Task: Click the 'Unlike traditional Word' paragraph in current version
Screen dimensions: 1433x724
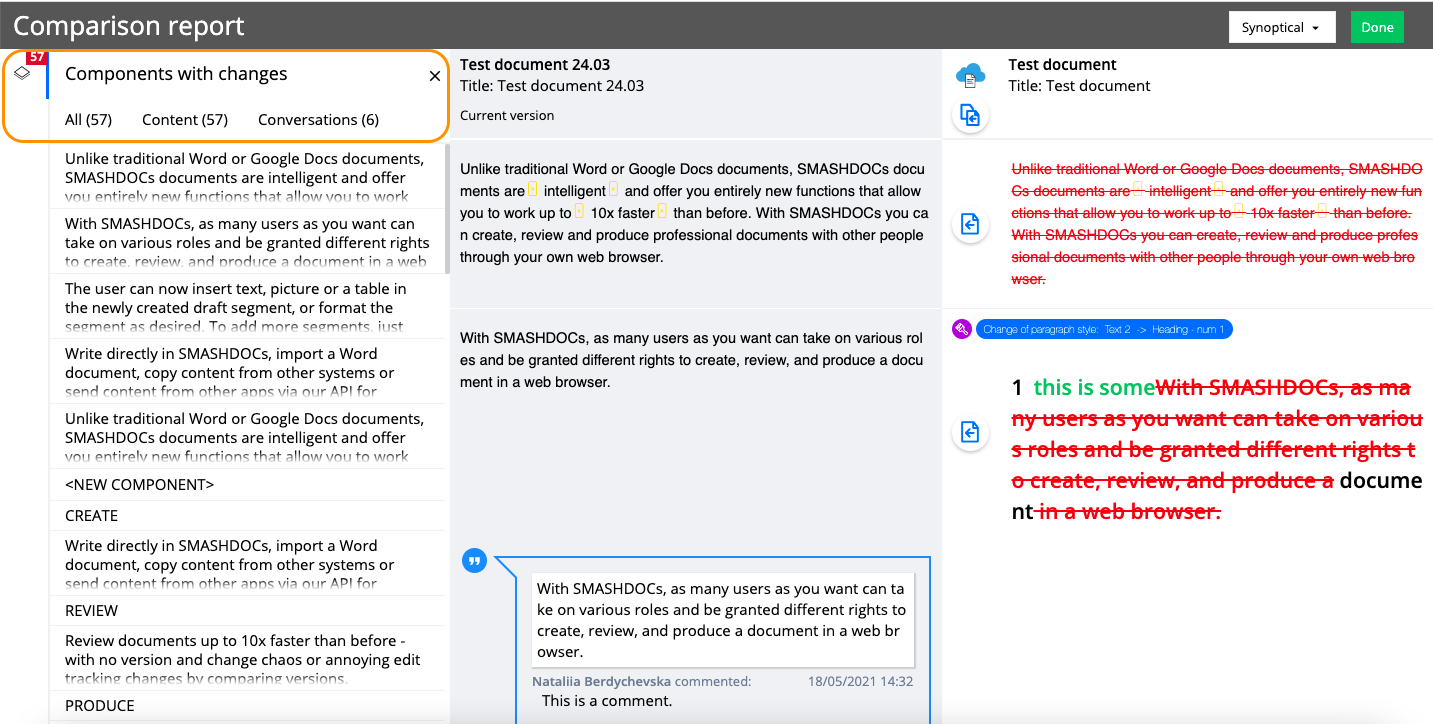Action: (694, 213)
